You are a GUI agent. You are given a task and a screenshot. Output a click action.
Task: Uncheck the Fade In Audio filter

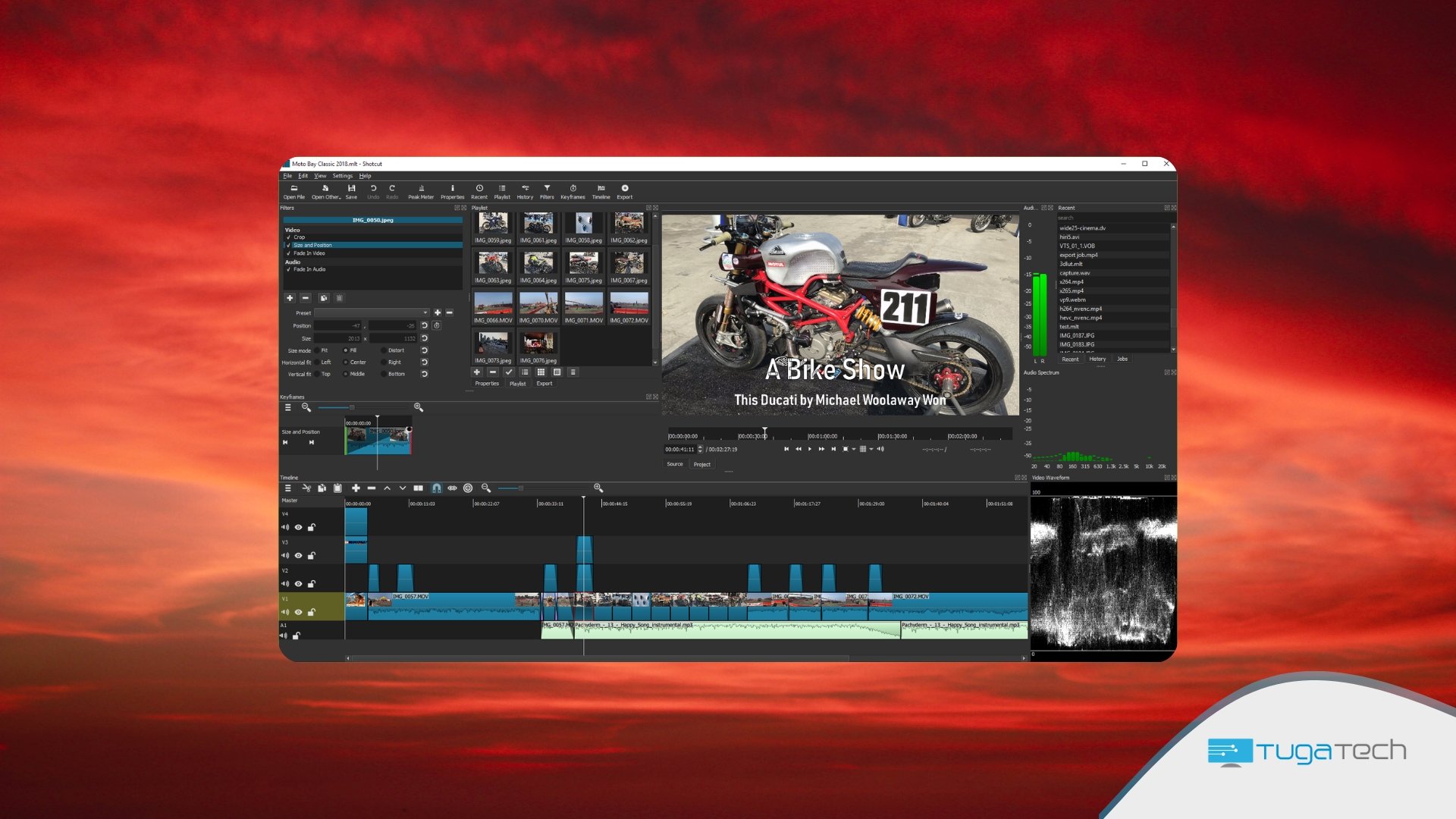(288, 269)
